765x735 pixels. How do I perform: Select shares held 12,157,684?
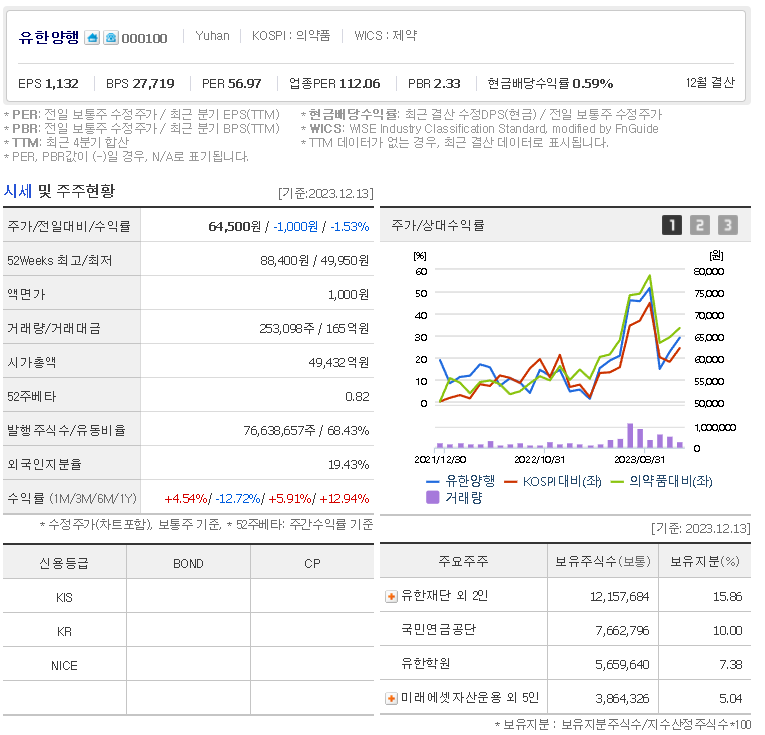(x=620, y=596)
